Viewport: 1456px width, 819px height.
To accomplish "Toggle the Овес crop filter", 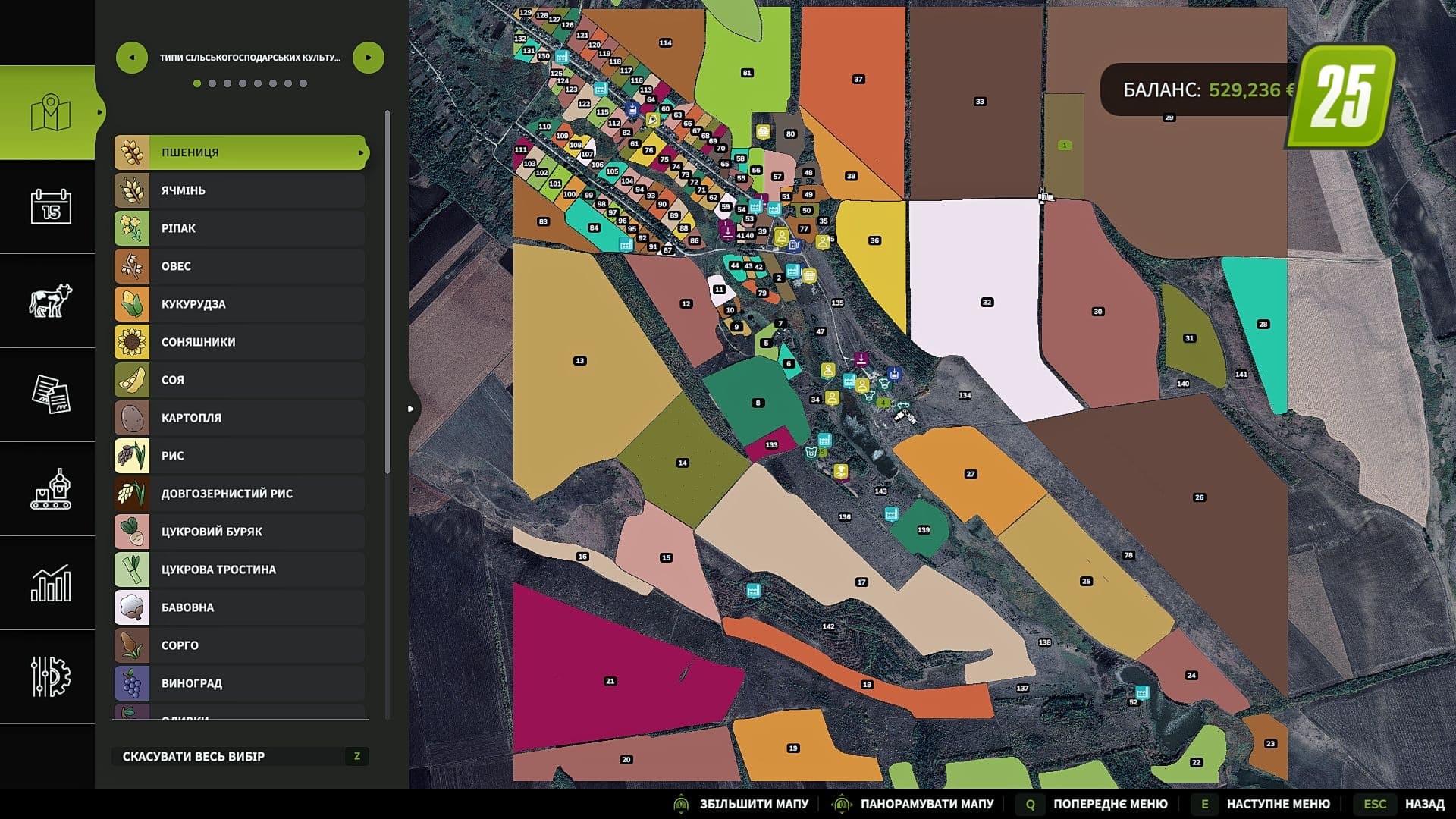I will point(240,266).
